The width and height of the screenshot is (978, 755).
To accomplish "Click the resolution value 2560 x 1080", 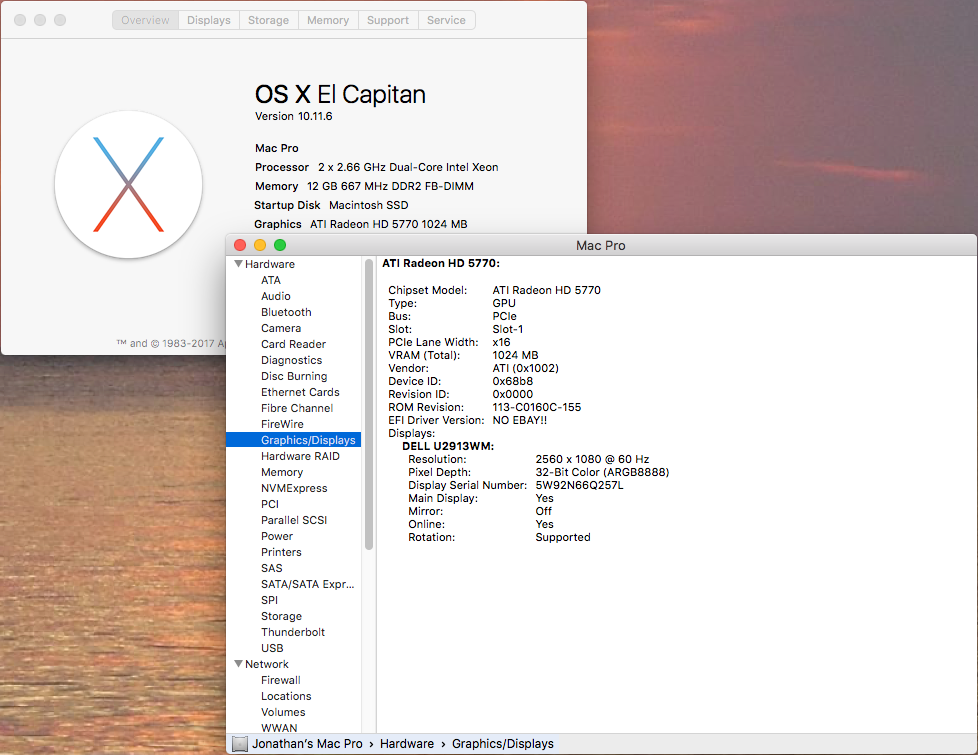I will coord(593,459).
